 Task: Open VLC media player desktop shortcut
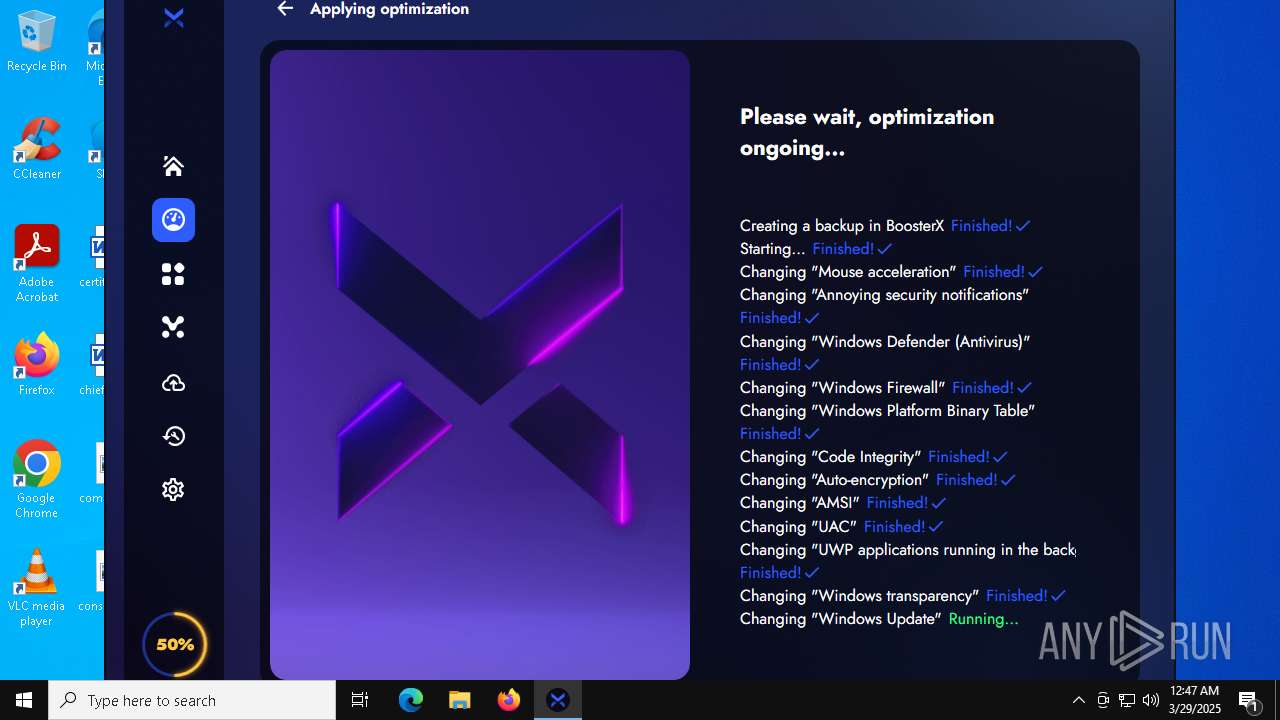click(x=37, y=589)
